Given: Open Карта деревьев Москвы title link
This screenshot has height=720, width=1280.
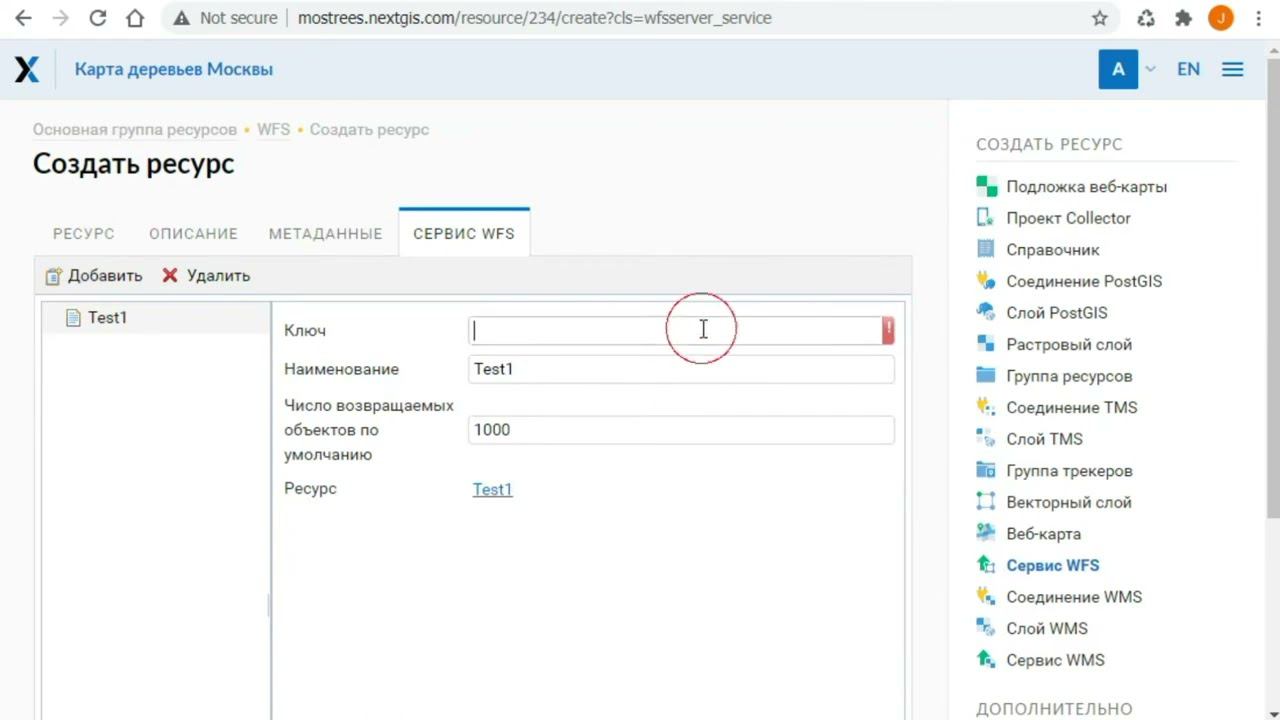Looking at the screenshot, I should coord(174,69).
